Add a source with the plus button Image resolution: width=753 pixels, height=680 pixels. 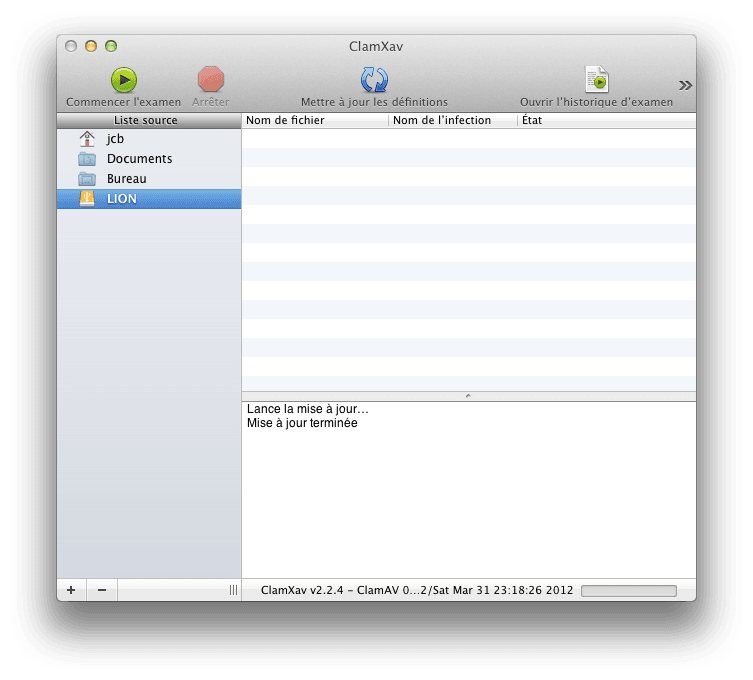point(71,590)
